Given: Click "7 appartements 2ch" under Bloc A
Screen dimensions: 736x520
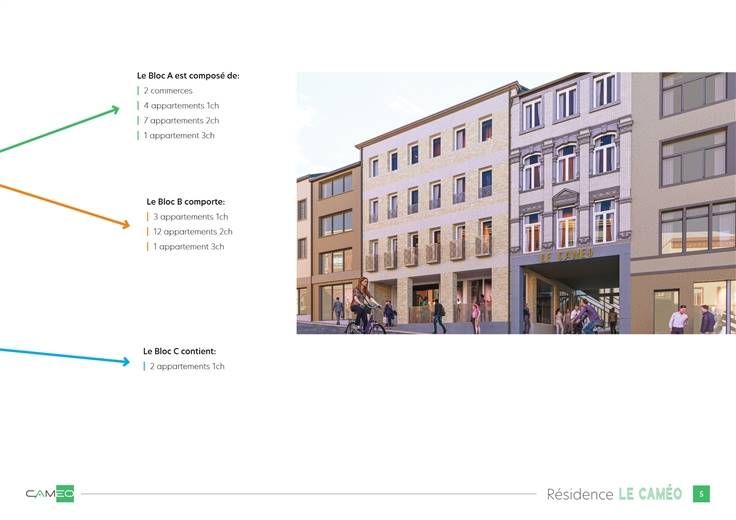Looking at the screenshot, I should (x=181, y=120).
